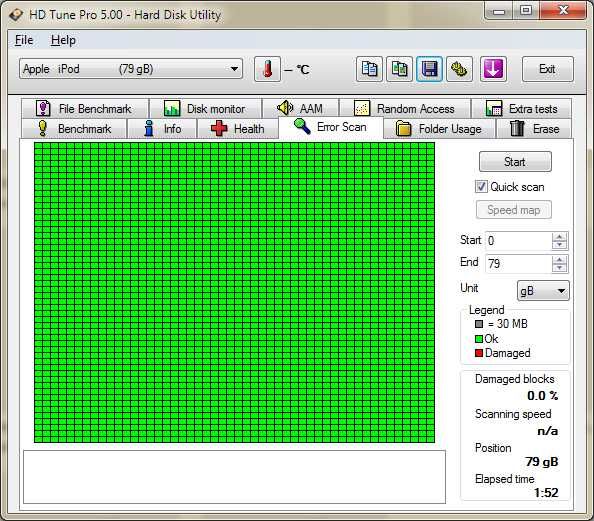The width and height of the screenshot is (594, 521).
Task: Open the Health tab with red cross
Action: click(x=238, y=129)
